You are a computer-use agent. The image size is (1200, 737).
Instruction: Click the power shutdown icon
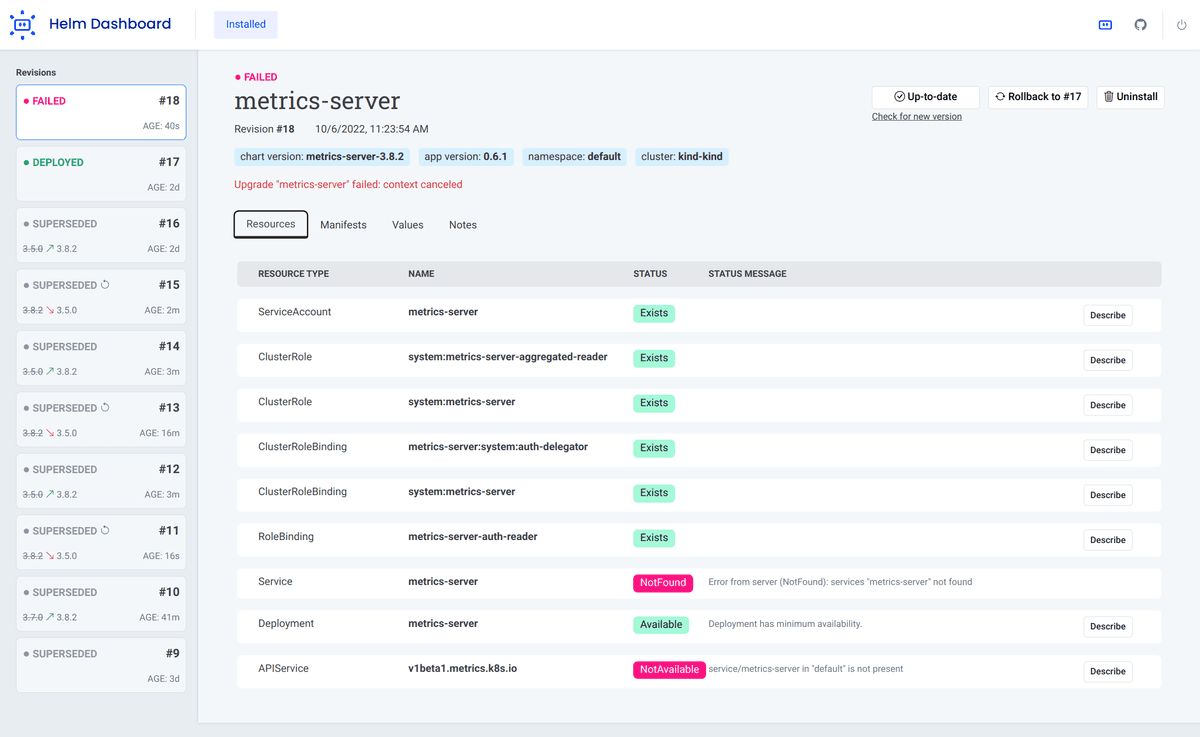click(1181, 25)
